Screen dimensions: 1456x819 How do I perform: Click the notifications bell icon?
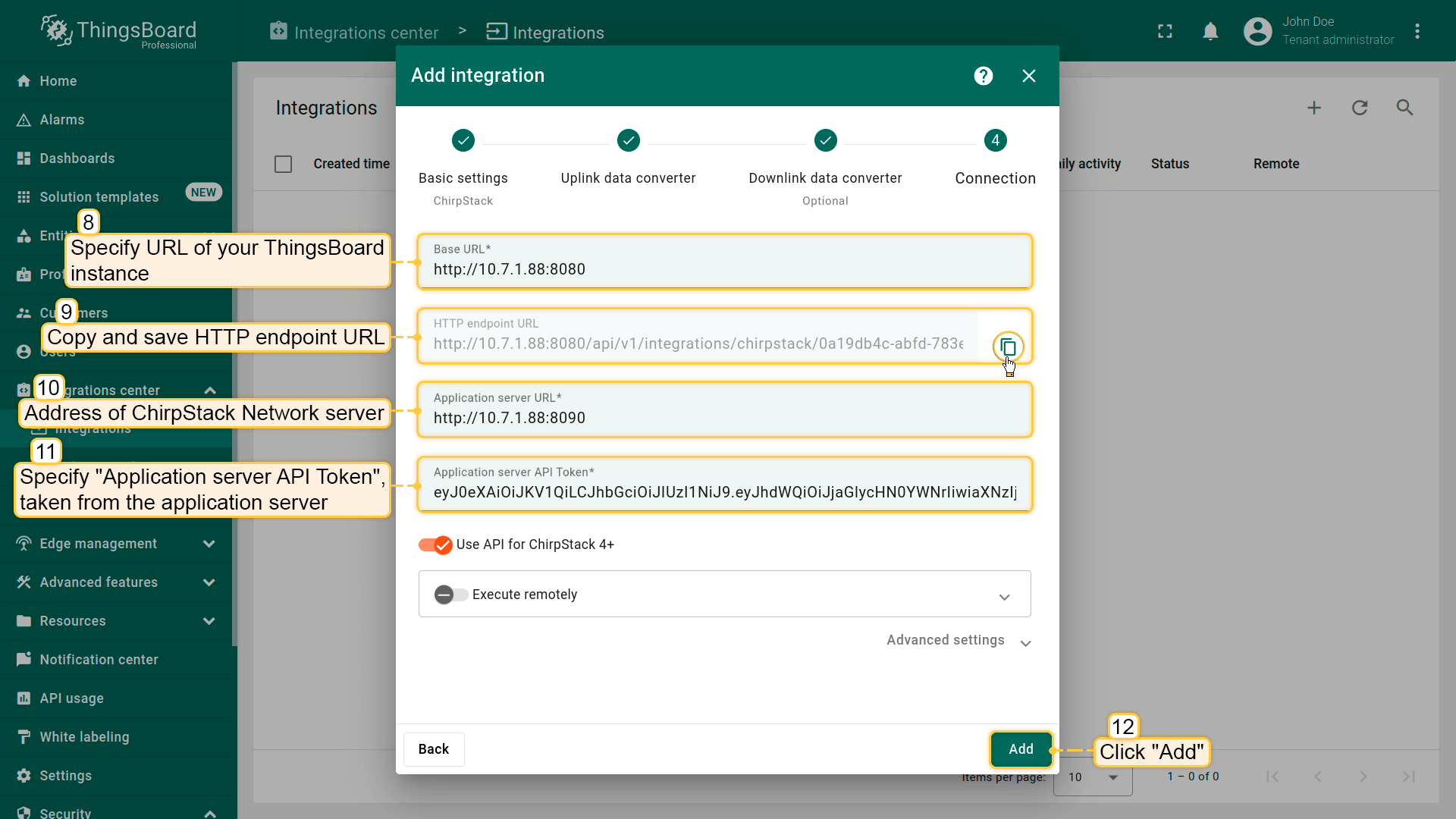1210,32
